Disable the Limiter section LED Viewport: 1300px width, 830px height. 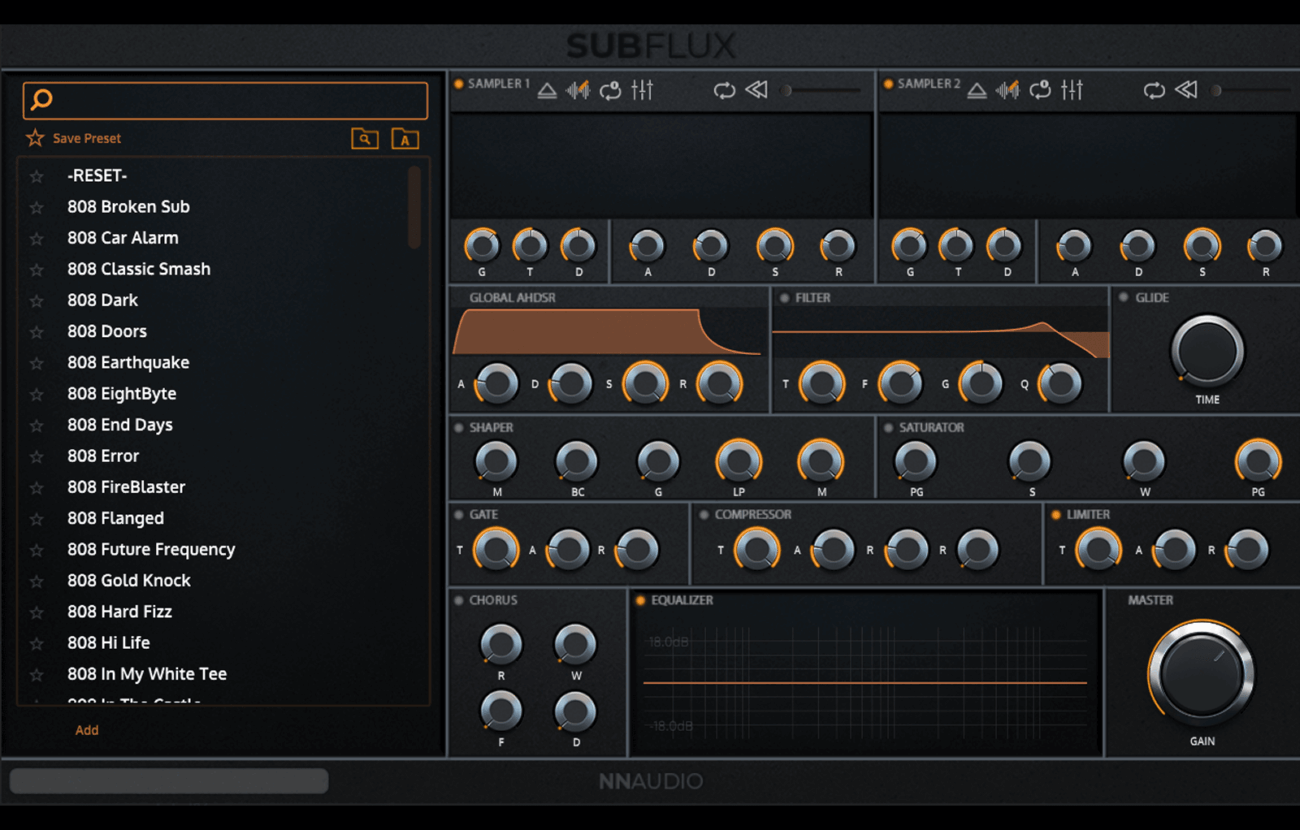click(1055, 515)
